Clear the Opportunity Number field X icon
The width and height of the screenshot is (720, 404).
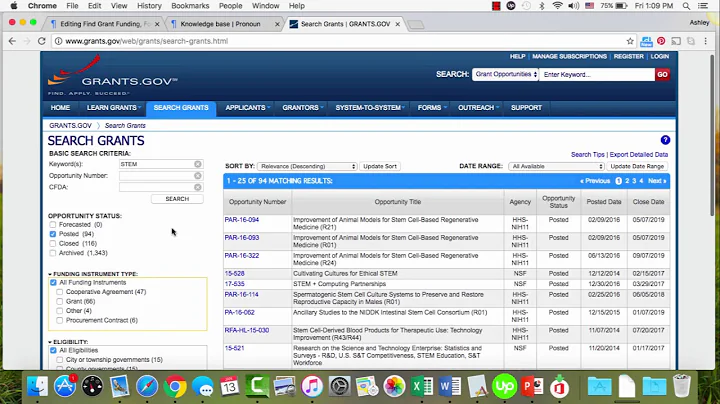pyautogui.click(x=197, y=176)
